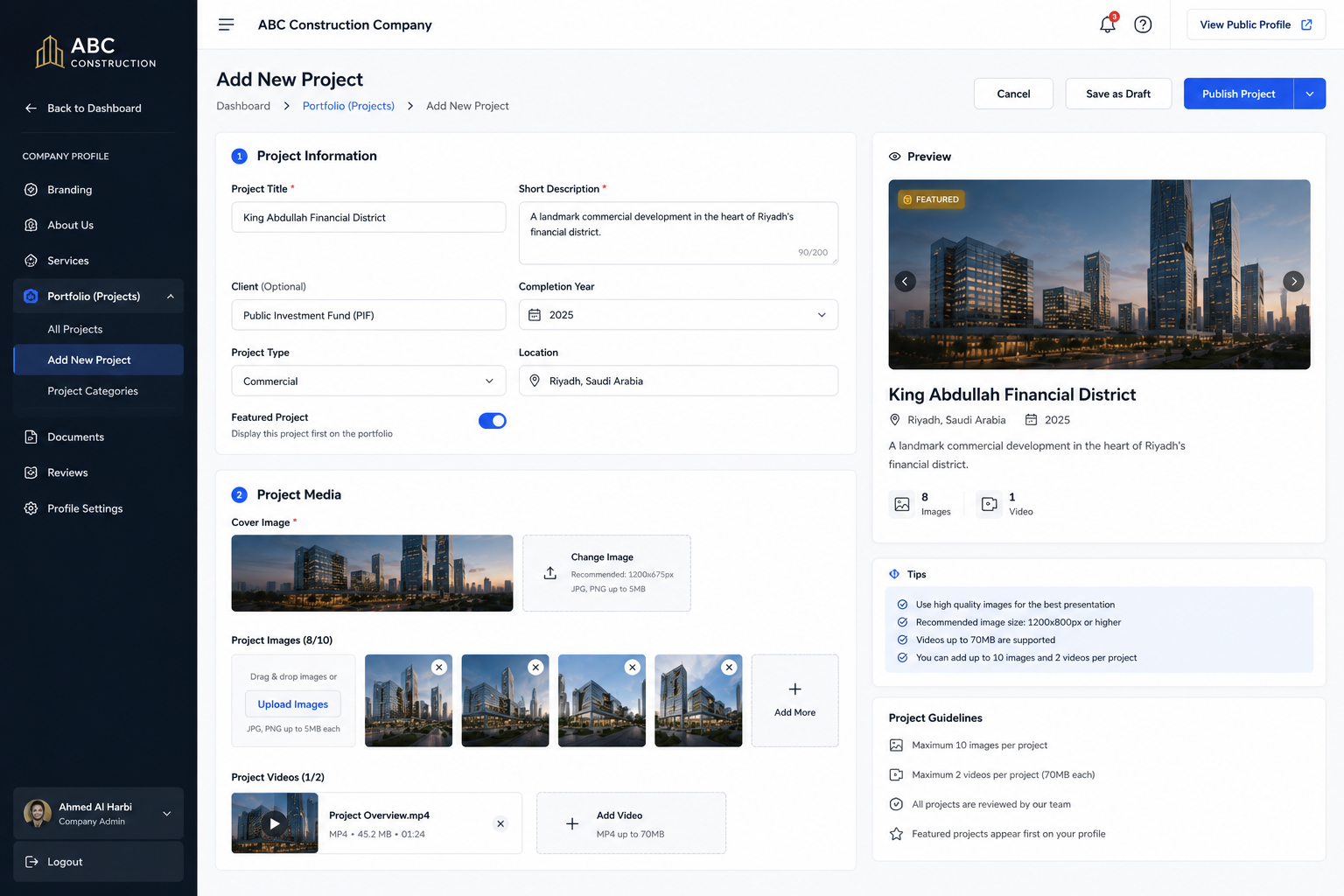Remove Project Overview.mp4 video

[x=500, y=823]
